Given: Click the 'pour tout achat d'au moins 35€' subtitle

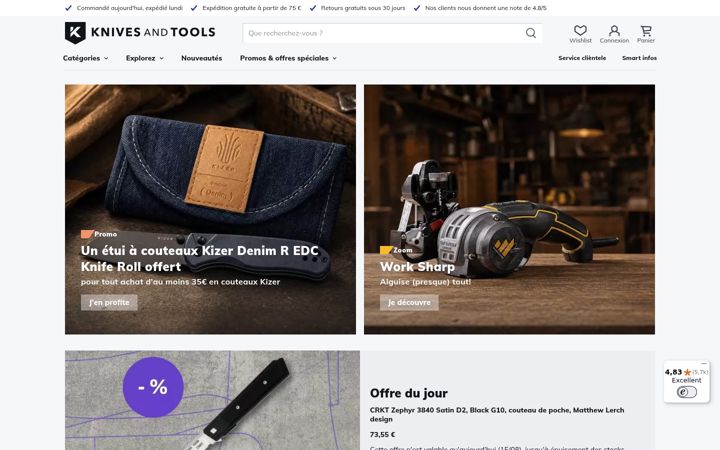Looking at the screenshot, I should (x=180, y=282).
